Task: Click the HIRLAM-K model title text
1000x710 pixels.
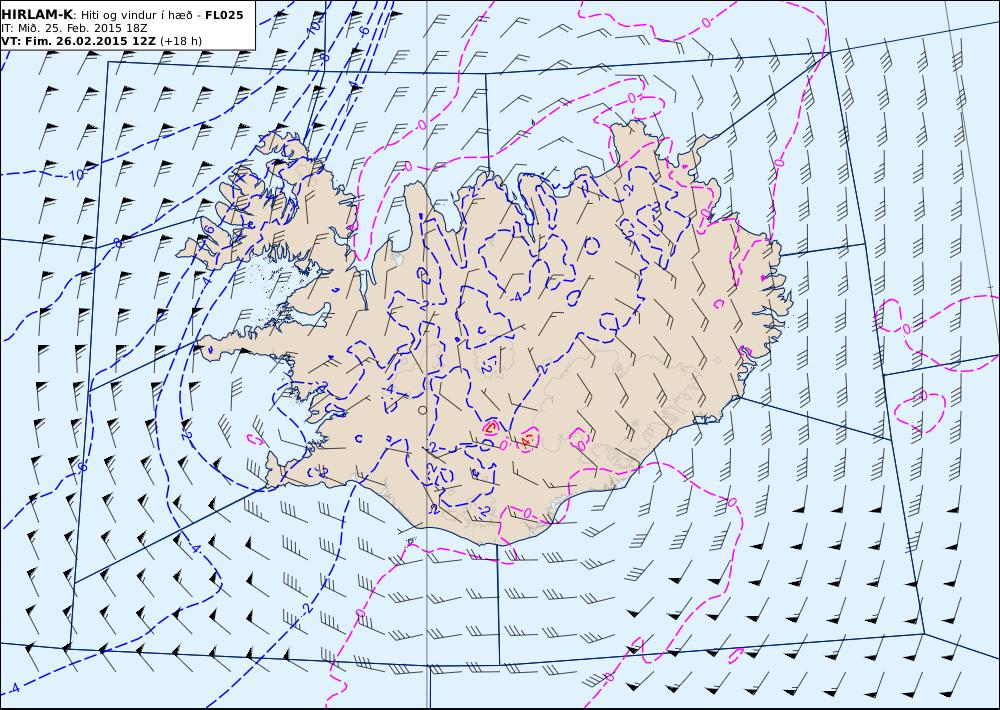Action: pyautogui.click(x=37, y=15)
